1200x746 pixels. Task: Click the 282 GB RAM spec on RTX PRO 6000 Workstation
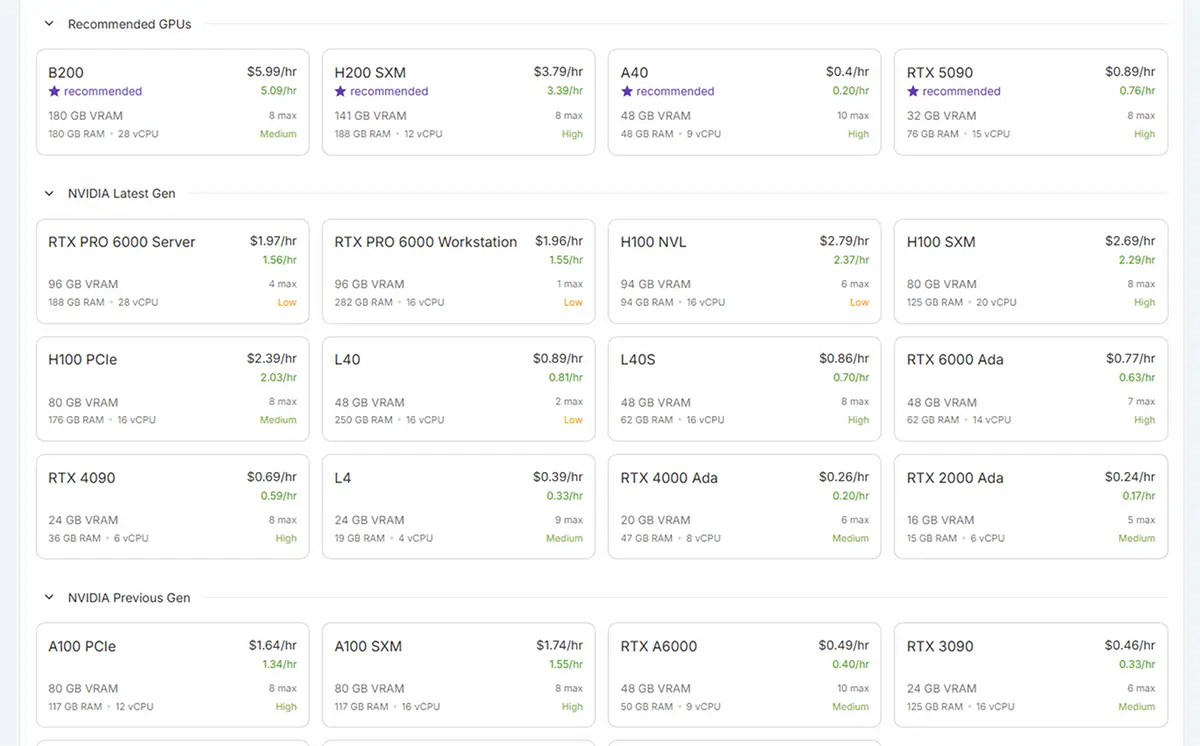click(363, 302)
